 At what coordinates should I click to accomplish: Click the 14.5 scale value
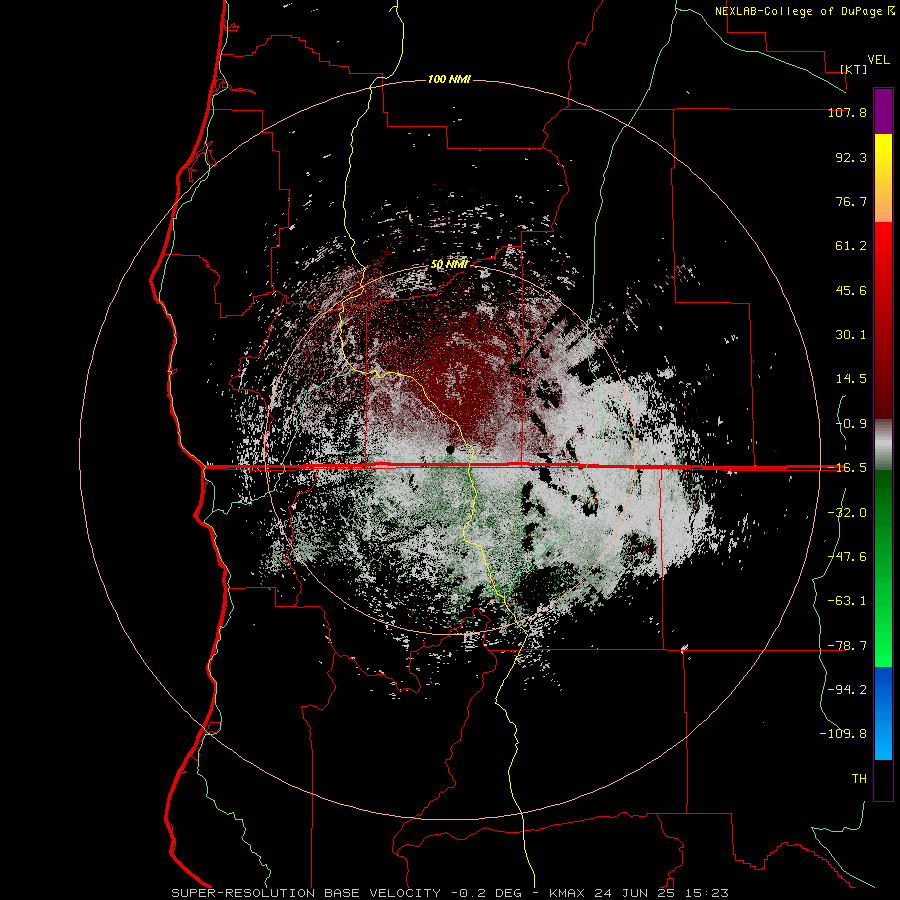[851, 379]
